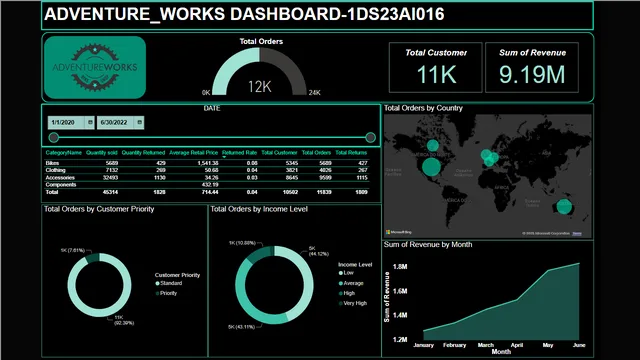Sort table by Average Retail Price header

point(193,153)
